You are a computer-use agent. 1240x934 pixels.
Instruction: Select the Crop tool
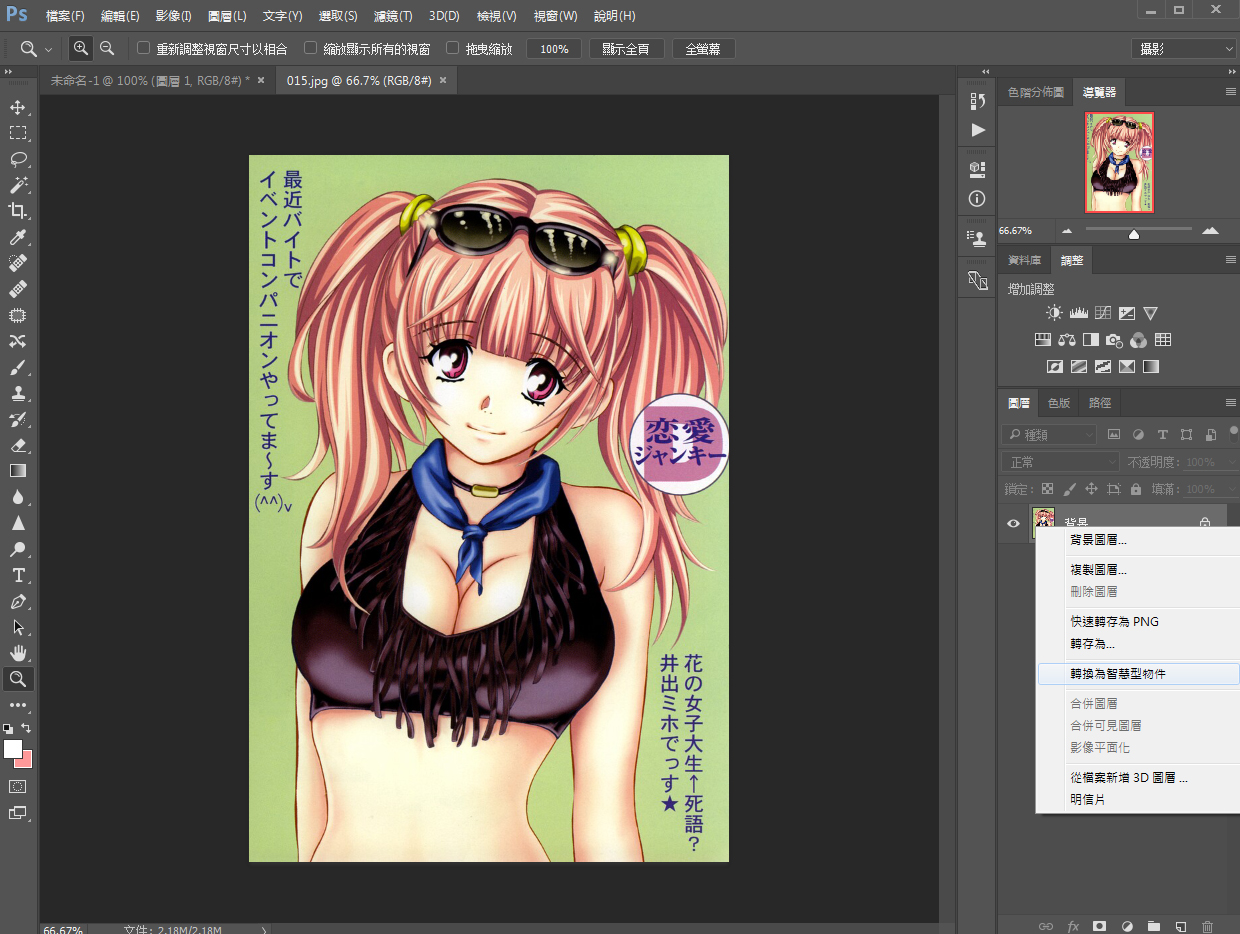pos(17,211)
